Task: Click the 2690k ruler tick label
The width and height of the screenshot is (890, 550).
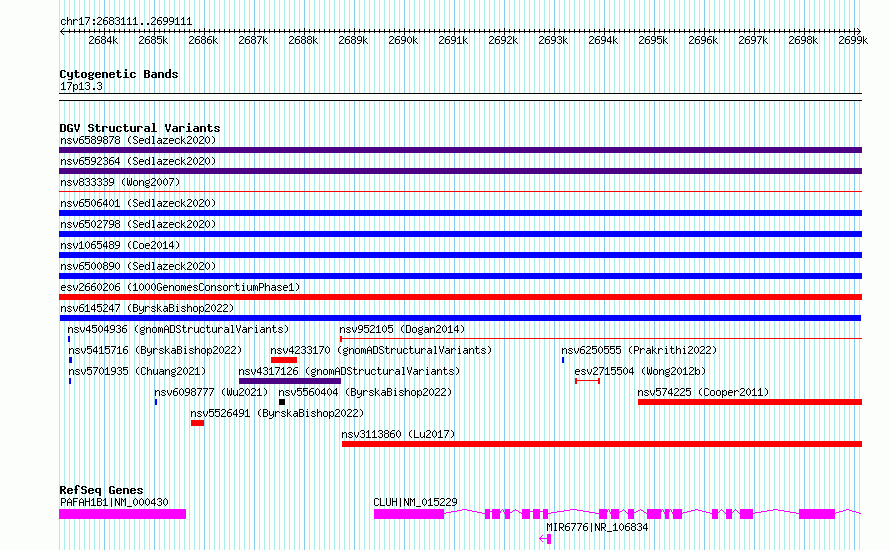Action: click(x=403, y=40)
